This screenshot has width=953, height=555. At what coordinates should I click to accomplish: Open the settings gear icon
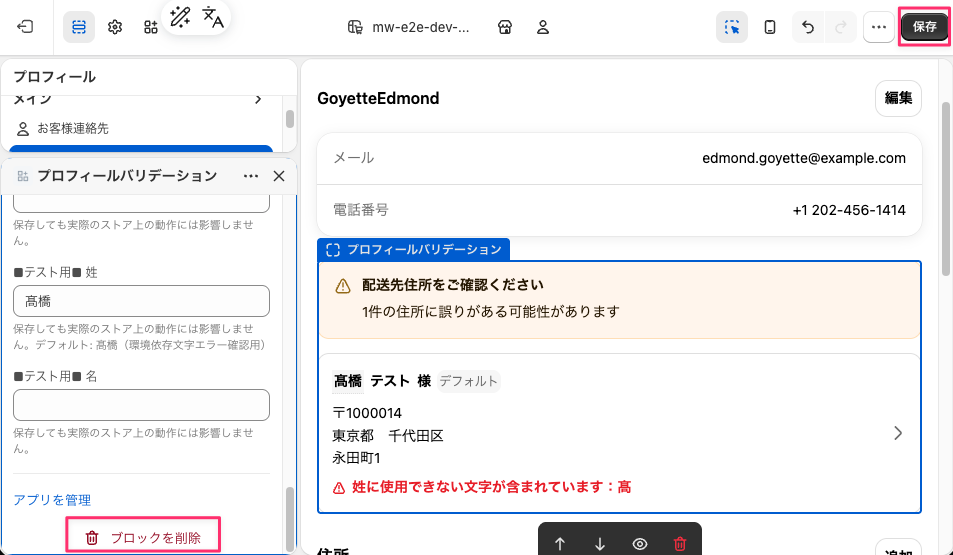(115, 27)
